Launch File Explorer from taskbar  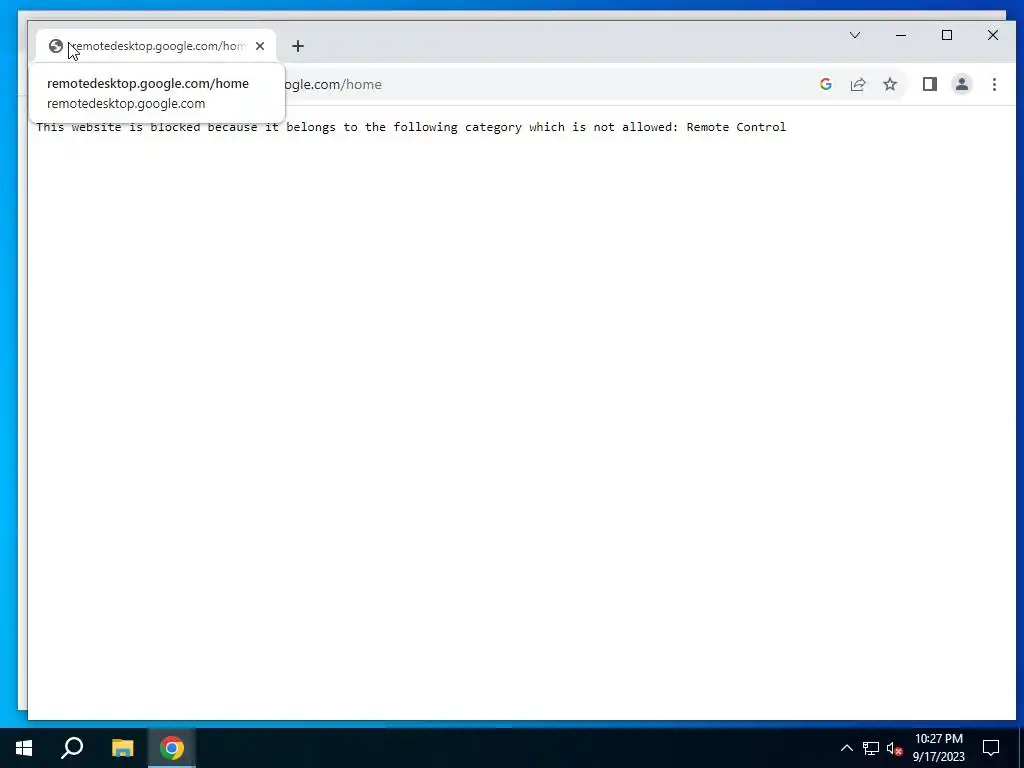point(122,748)
